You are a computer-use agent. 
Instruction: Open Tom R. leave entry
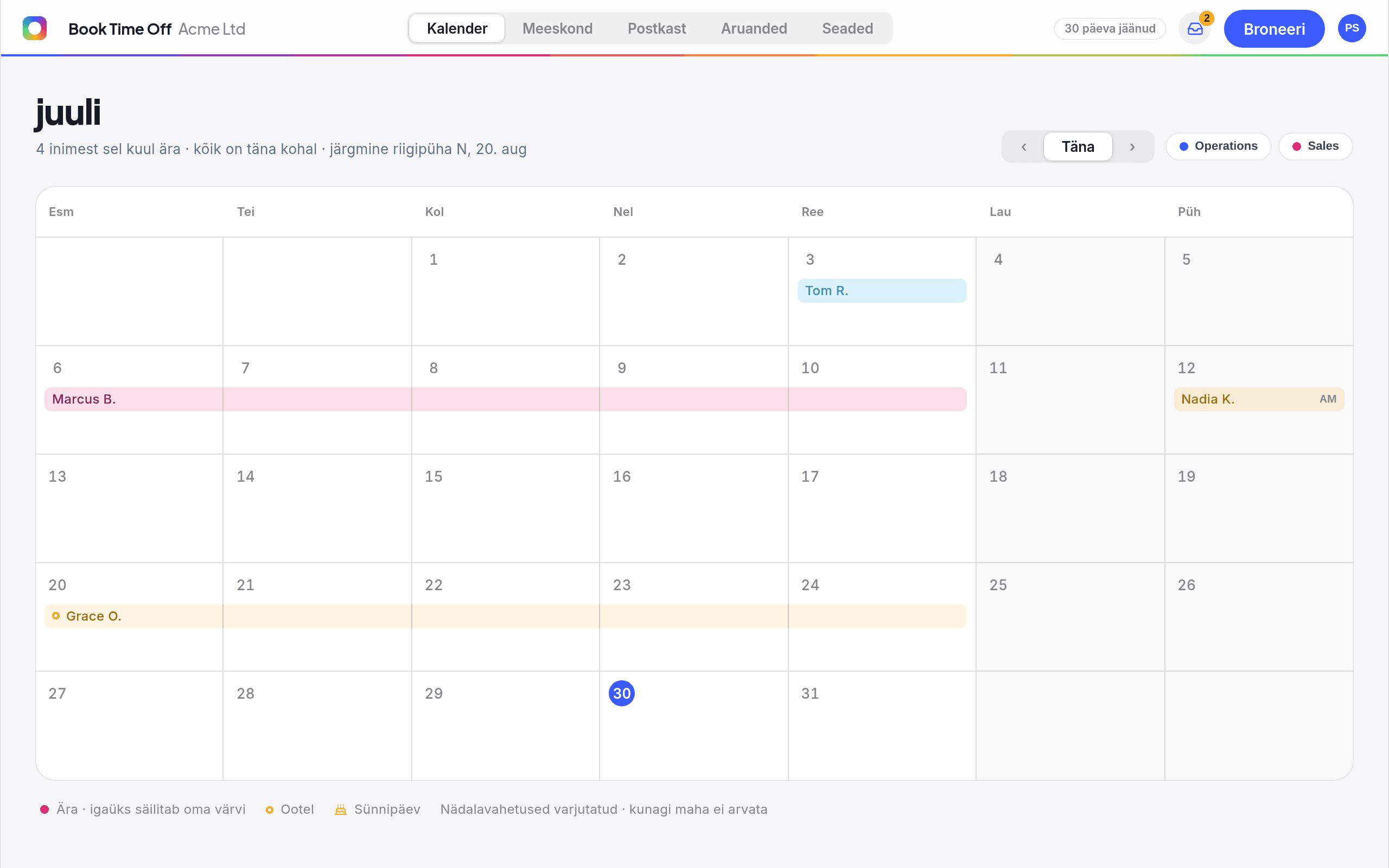coord(882,291)
